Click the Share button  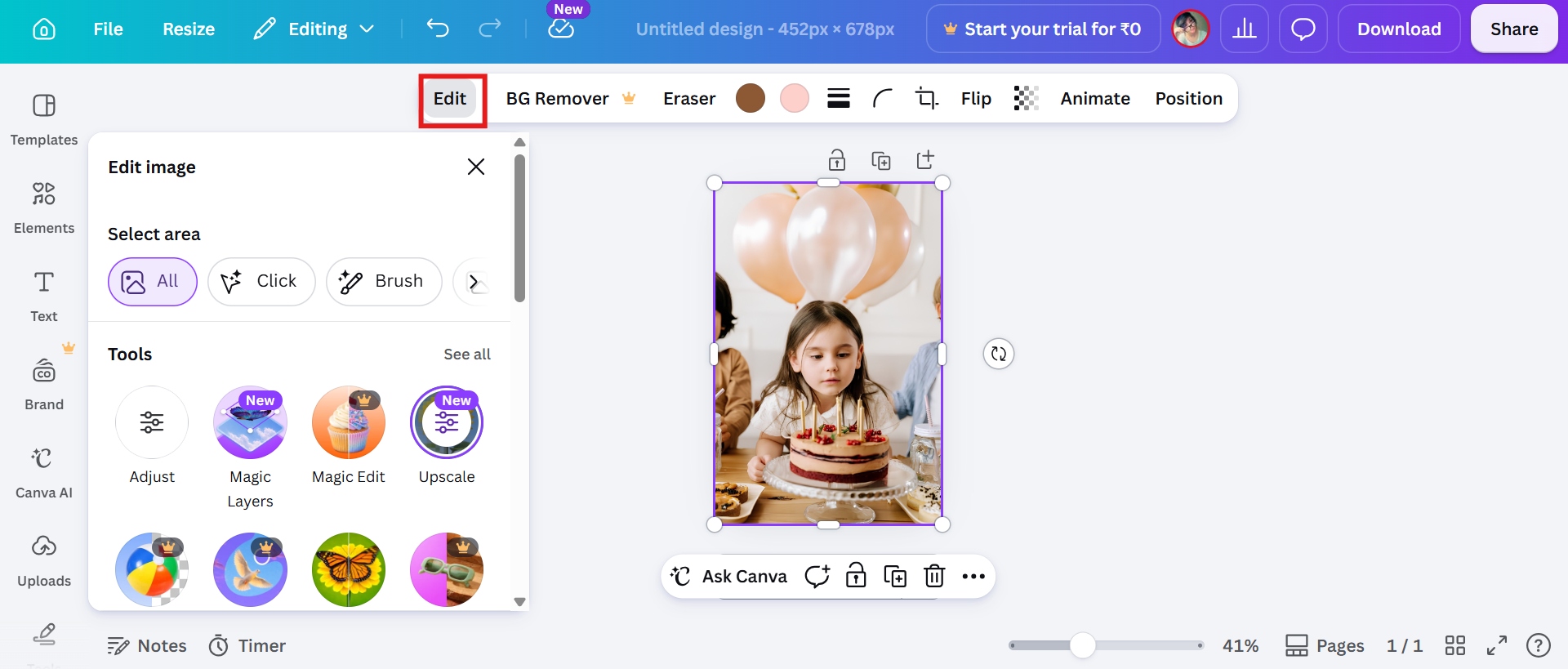click(x=1514, y=29)
